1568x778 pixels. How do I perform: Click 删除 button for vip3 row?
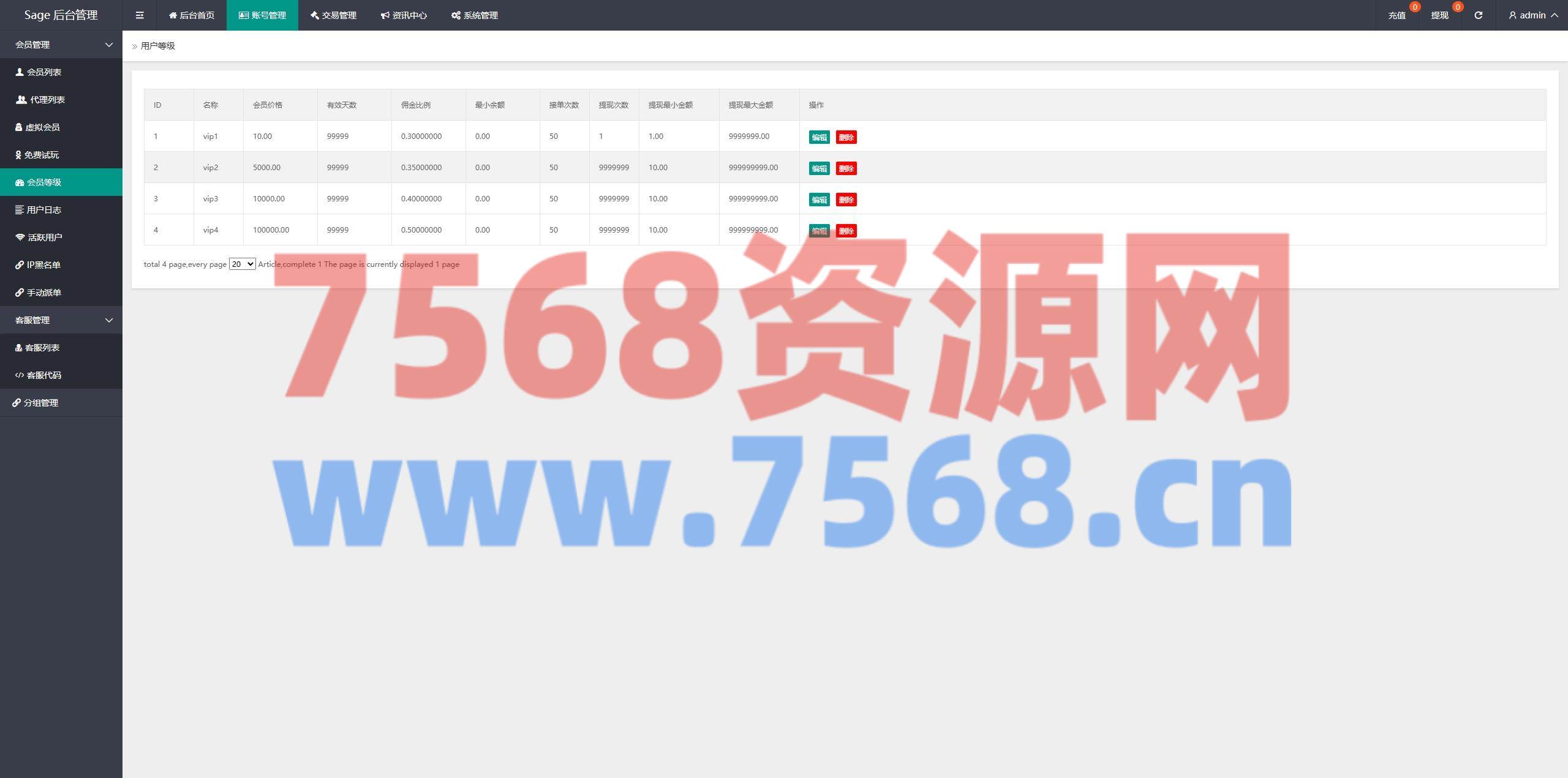pos(846,200)
